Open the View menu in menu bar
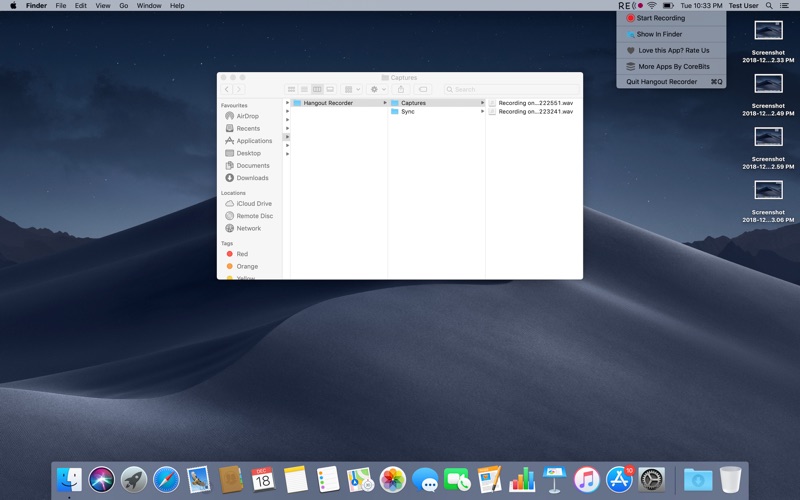 click(x=103, y=6)
